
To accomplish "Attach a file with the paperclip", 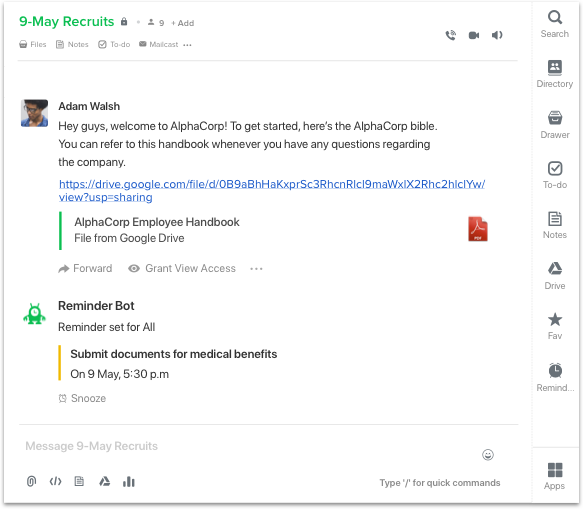I will (32, 481).
